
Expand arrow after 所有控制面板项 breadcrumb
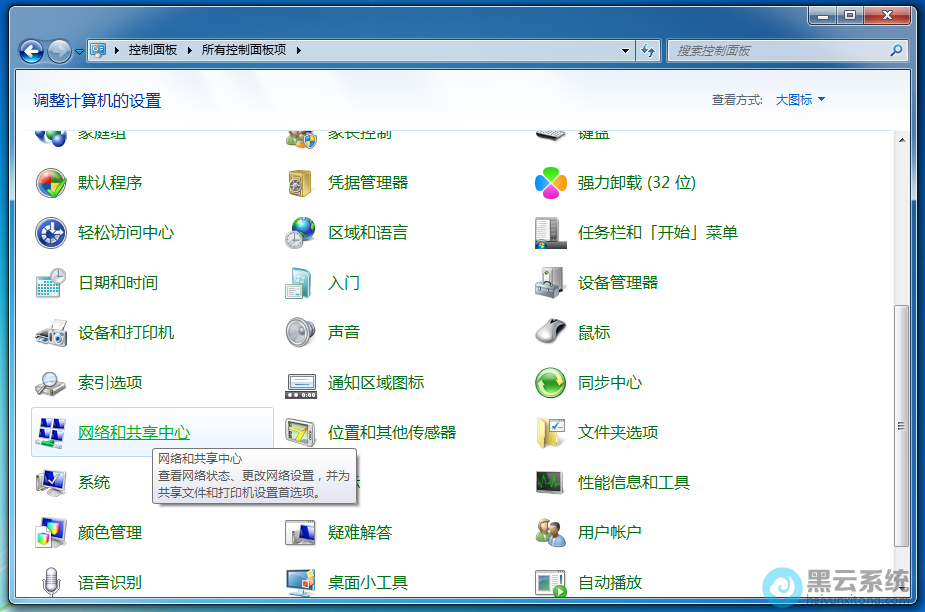click(298, 50)
